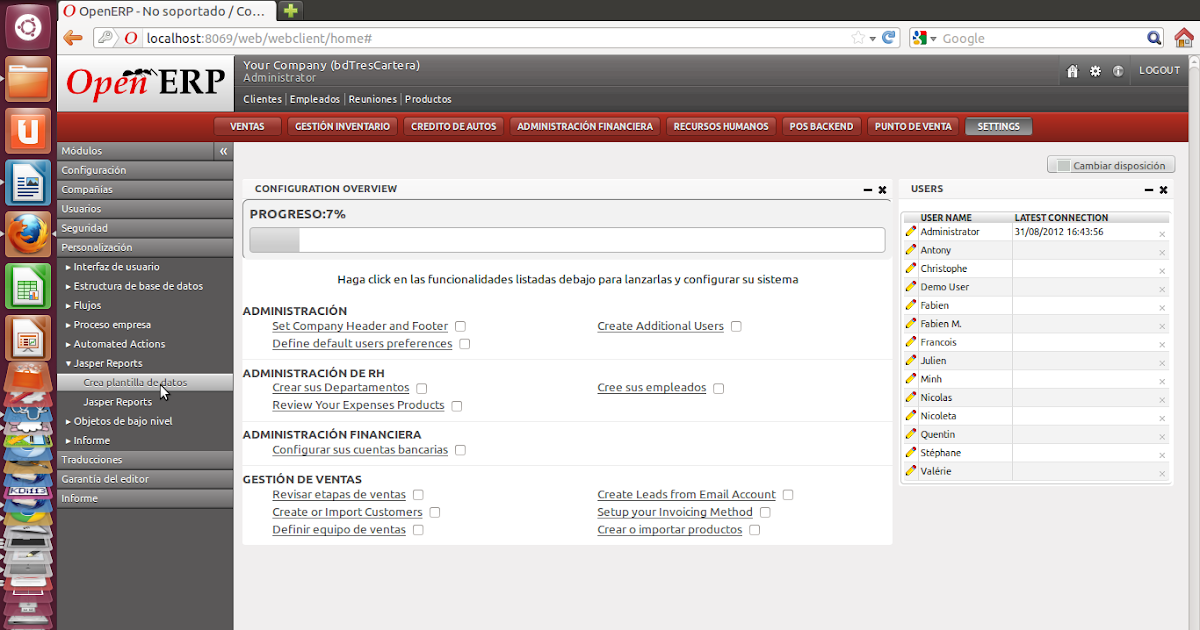The image size is (1200, 630).
Task: Launch Firefox from the Ubuntu dock
Action: 27,234
